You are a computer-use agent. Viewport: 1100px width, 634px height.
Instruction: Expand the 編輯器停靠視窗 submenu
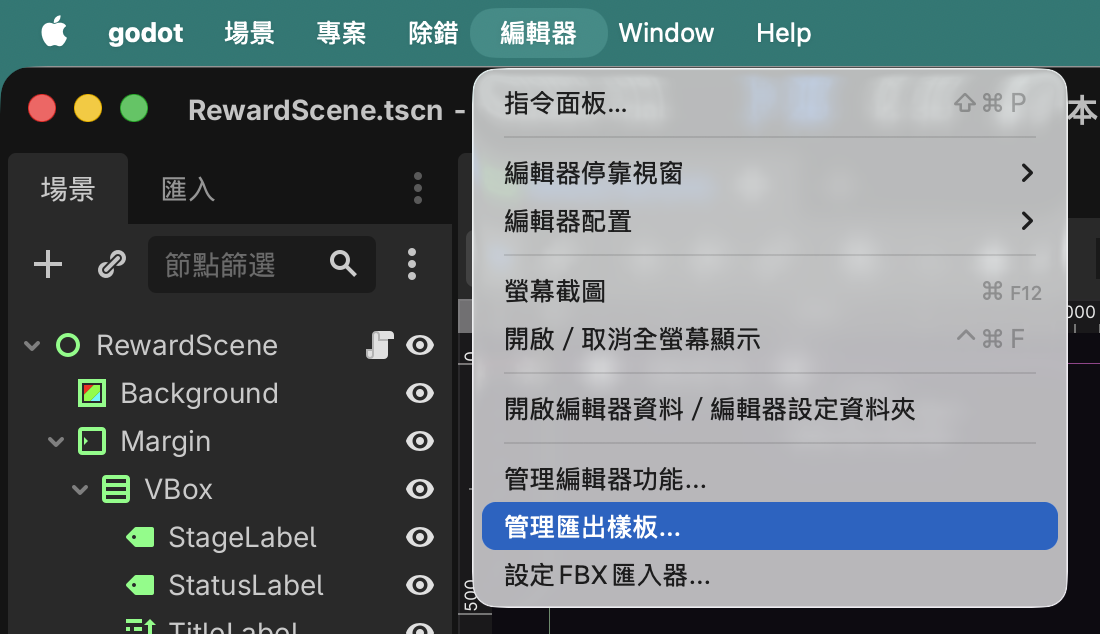pos(770,173)
